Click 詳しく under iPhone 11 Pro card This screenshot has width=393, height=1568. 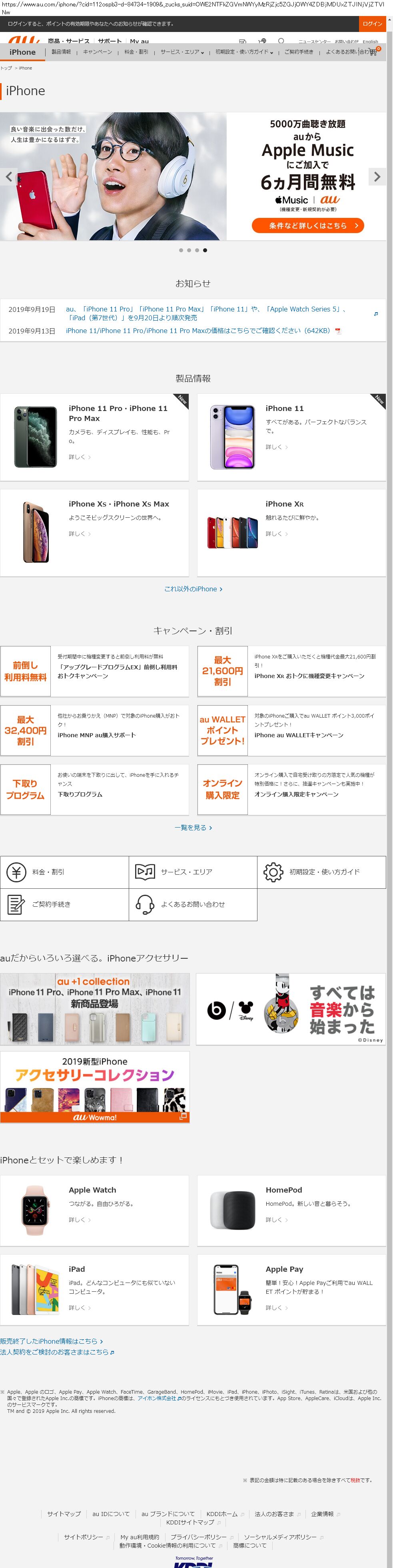click(79, 457)
